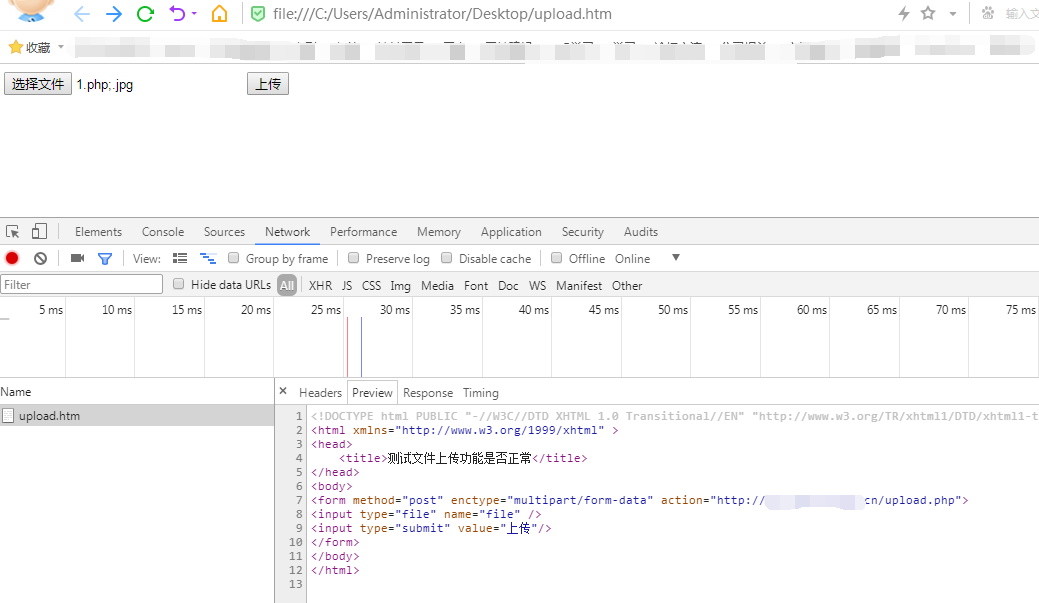Open the network filter funnel icon
Image resolution: width=1039 pixels, height=603 pixels.
click(x=104, y=257)
